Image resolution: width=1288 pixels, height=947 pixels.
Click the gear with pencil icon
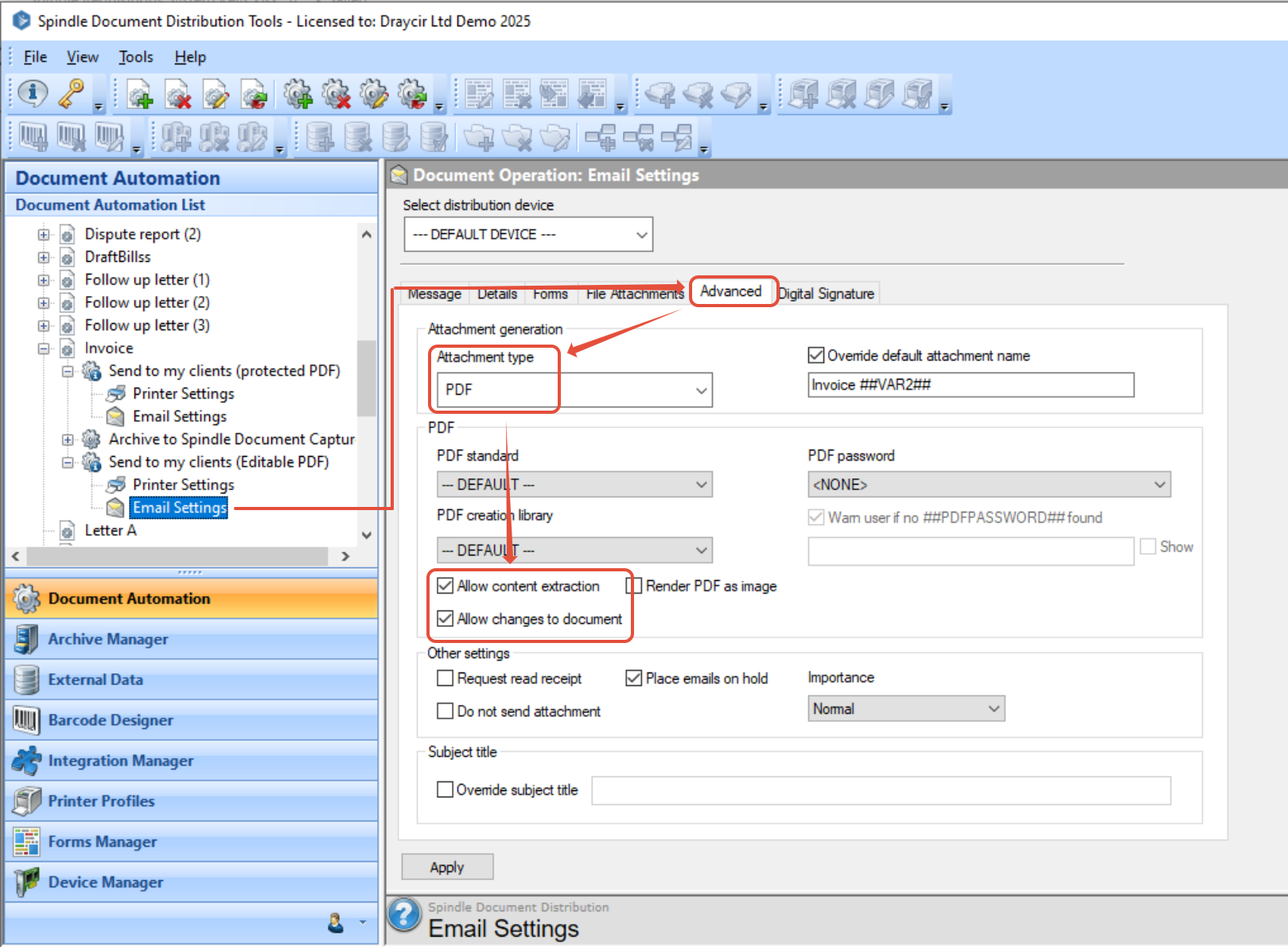coord(374,94)
